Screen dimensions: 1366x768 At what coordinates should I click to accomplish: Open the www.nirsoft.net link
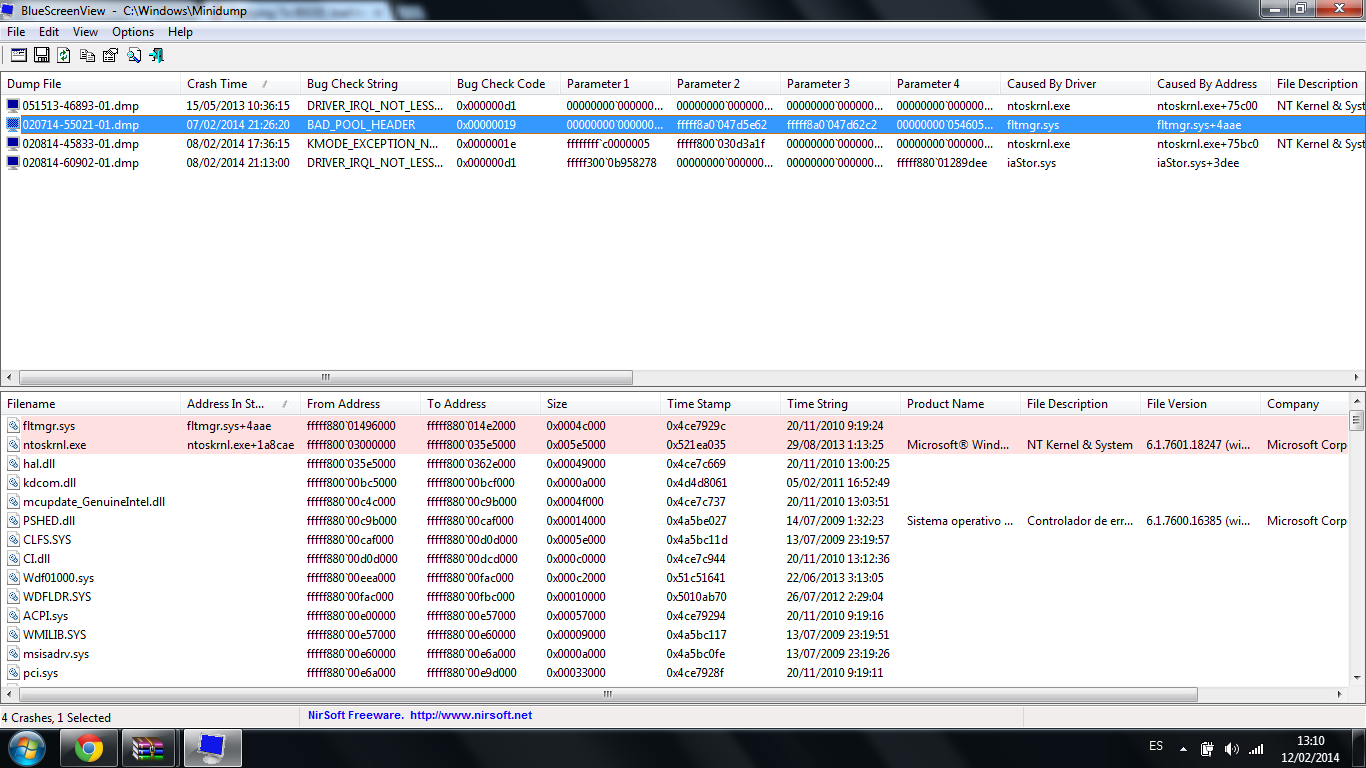(x=471, y=715)
